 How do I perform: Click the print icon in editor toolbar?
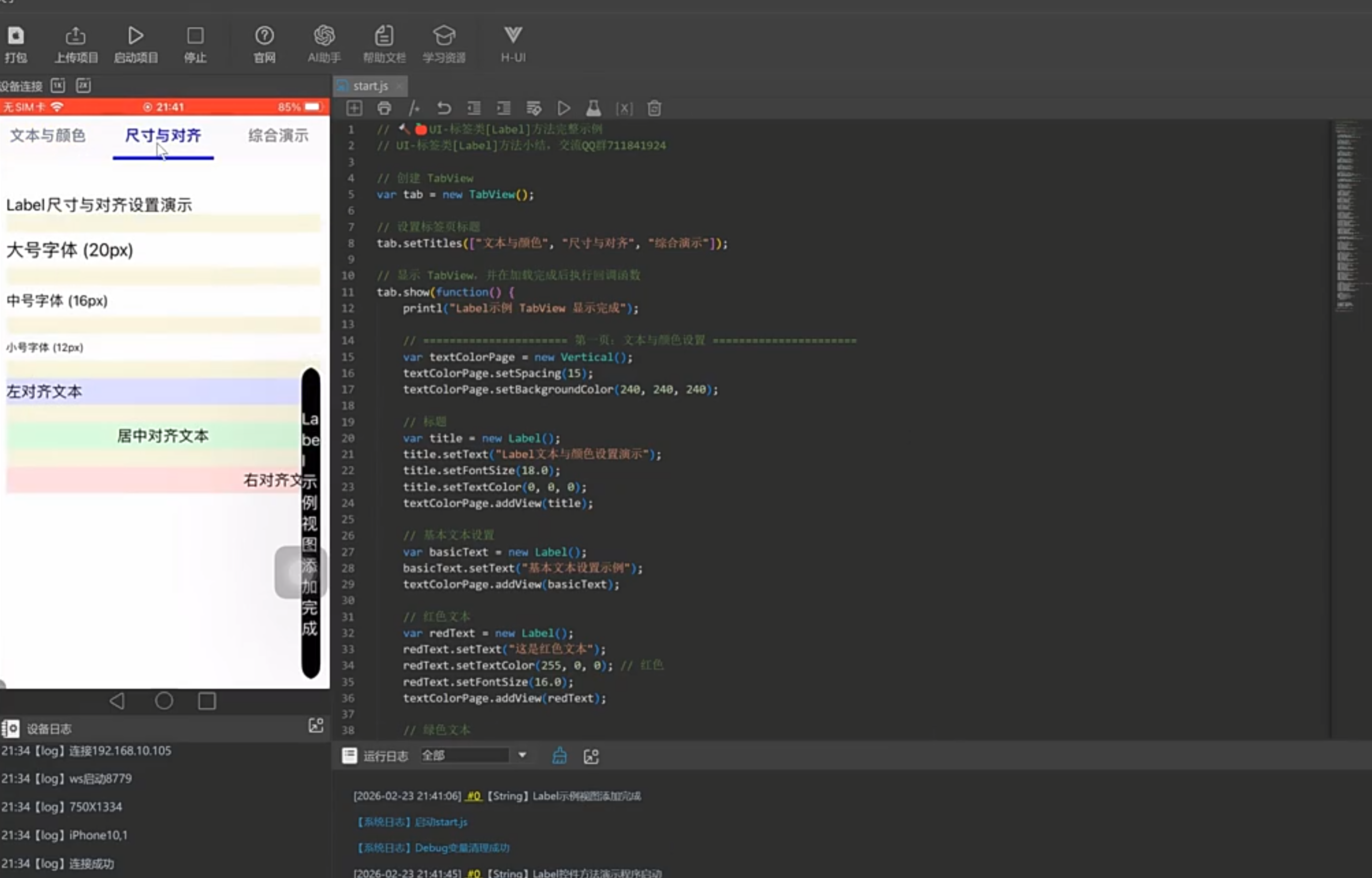(x=384, y=108)
